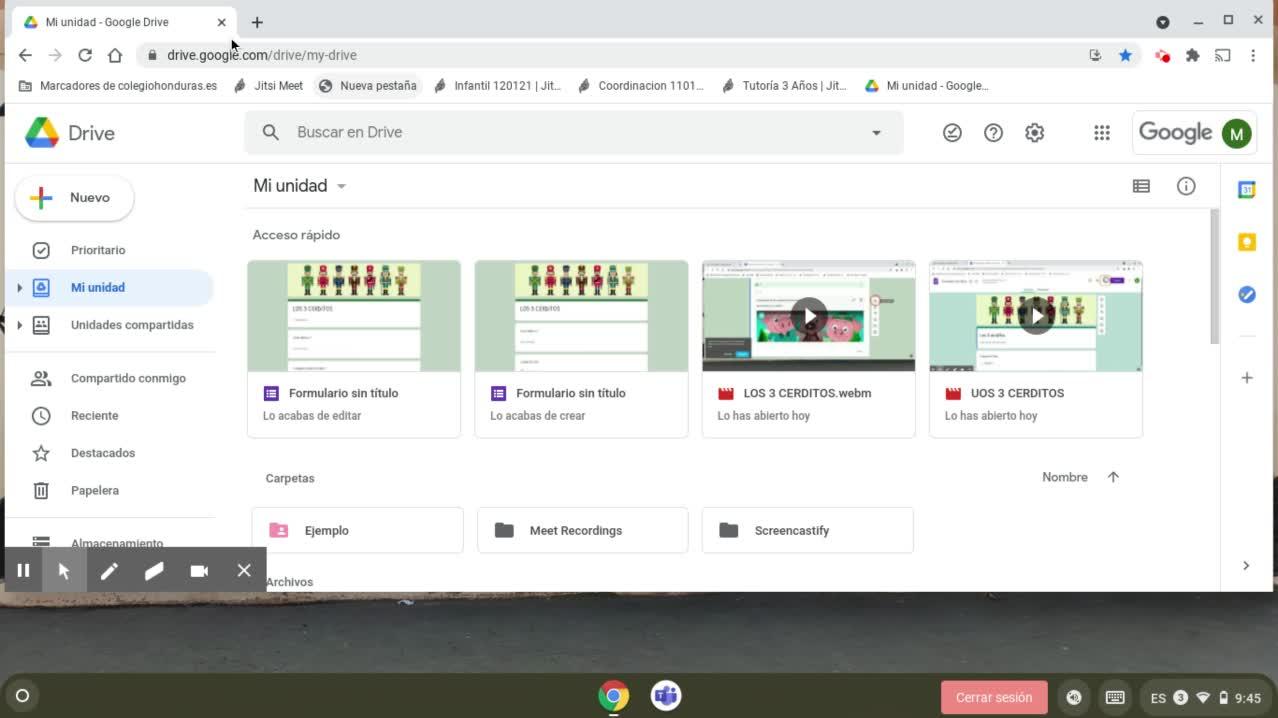Image resolution: width=1278 pixels, height=718 pixels.
Task: Open Compartido conmigo
Action: (128, 378)
